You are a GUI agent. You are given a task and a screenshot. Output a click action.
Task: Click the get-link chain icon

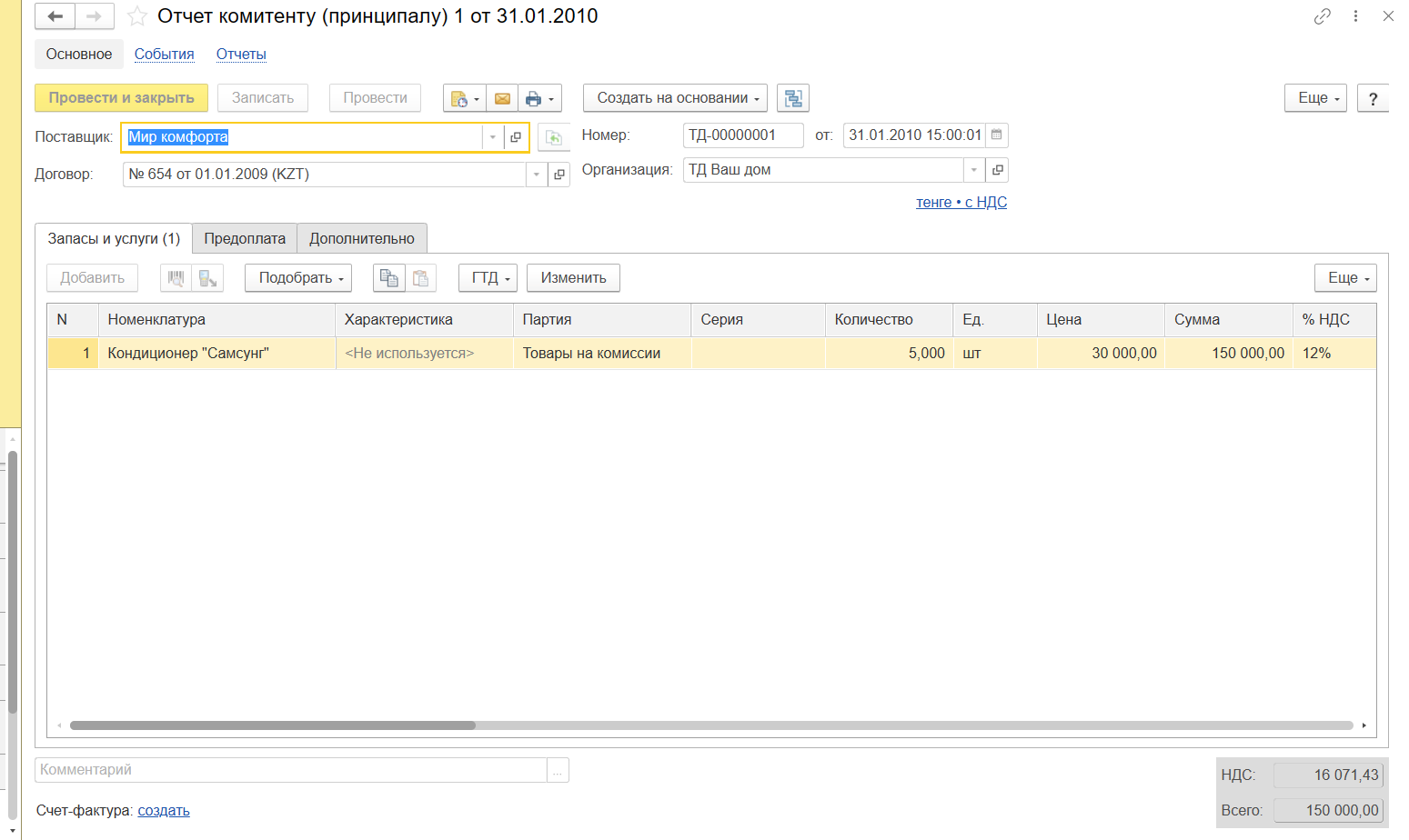click(x=1322, y=16)
